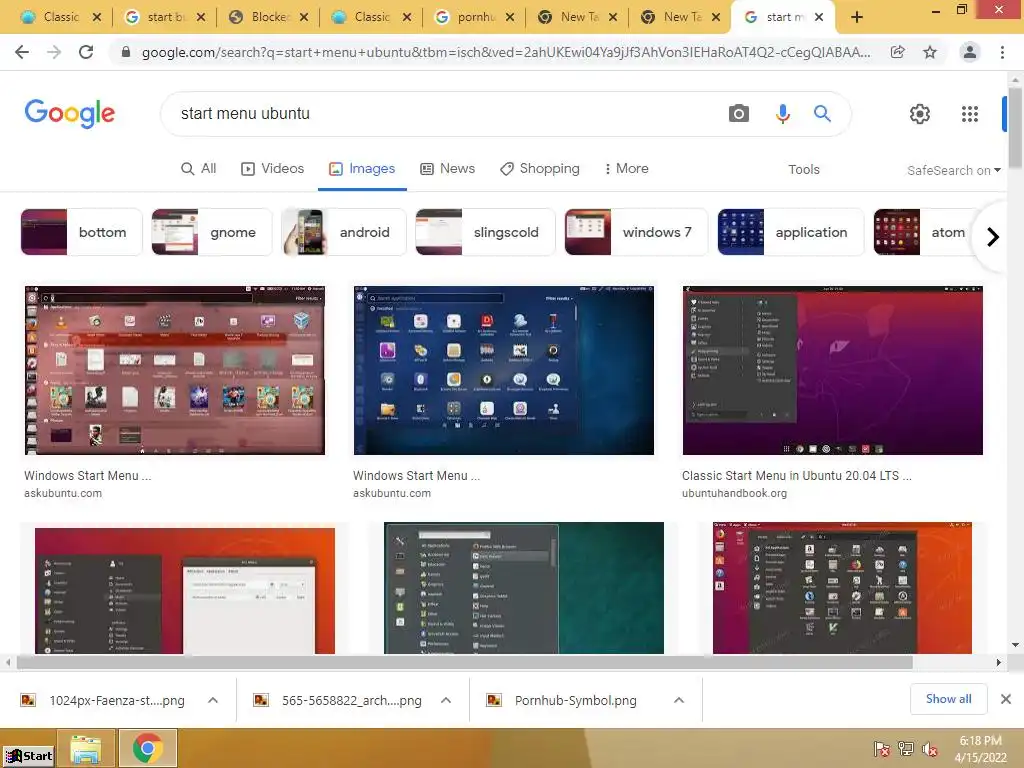Filter images by 'windows 7' chip
The height and width of the screenshot is (768, 1024).
click(x=636, y=232)
